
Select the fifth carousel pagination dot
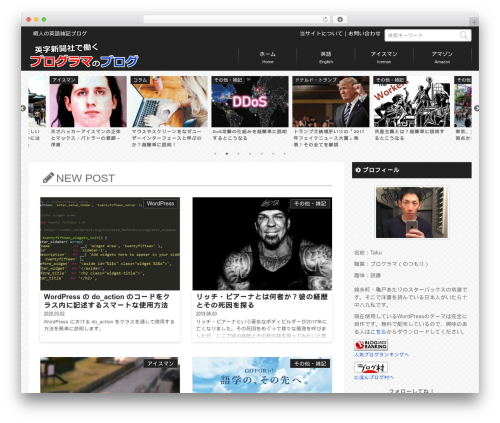pyautogui.click(x=262, y=154)
